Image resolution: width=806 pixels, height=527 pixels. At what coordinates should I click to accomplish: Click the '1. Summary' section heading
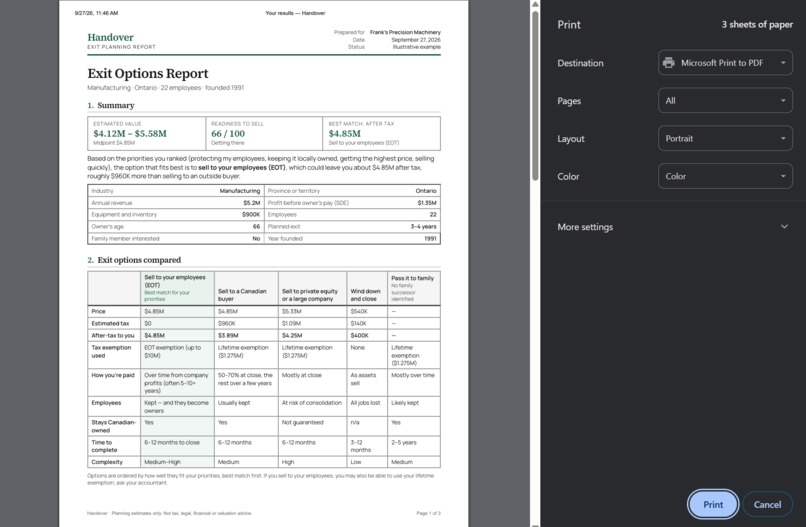click(111, 105)
